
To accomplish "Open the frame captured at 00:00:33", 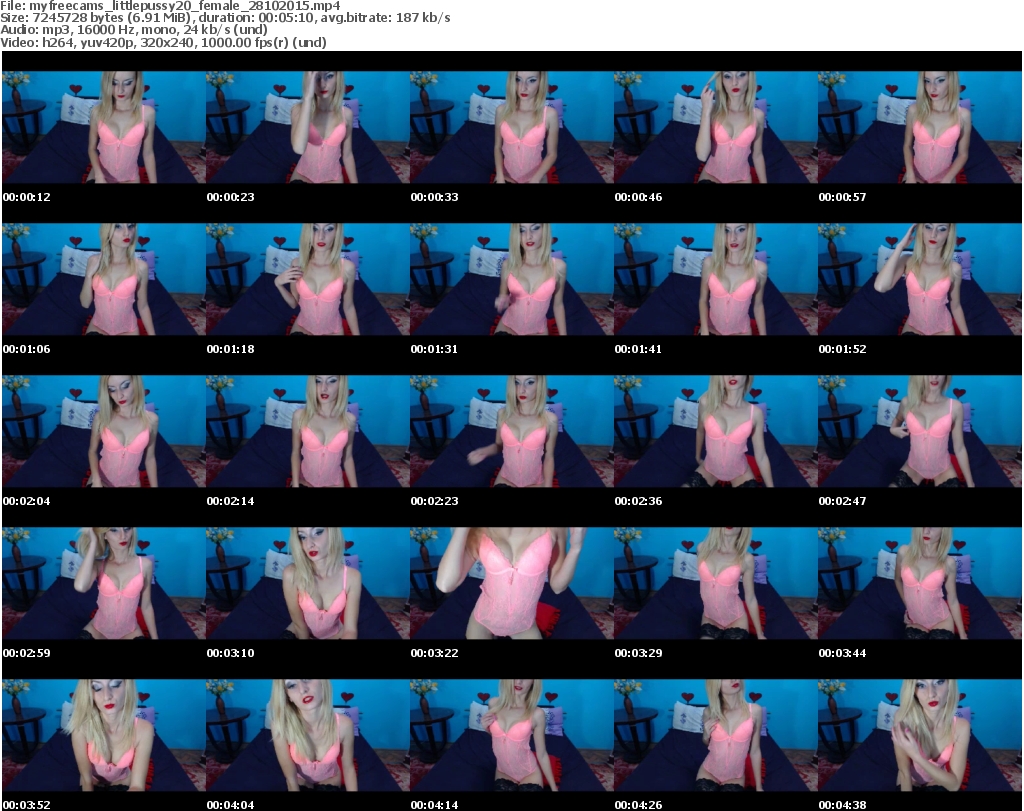I will click(511, 127).
